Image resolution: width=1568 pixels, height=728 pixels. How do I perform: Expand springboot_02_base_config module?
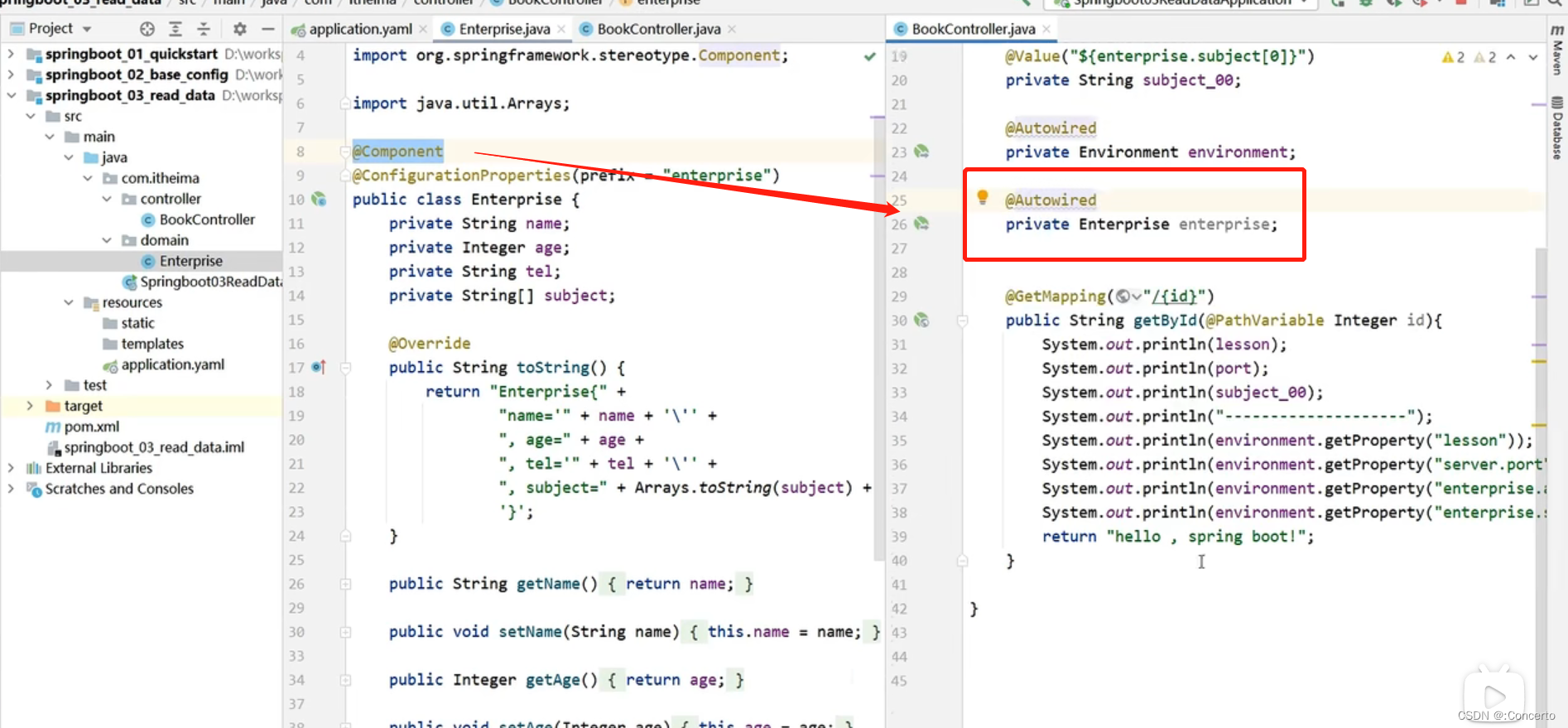click(x=11, y=75)
